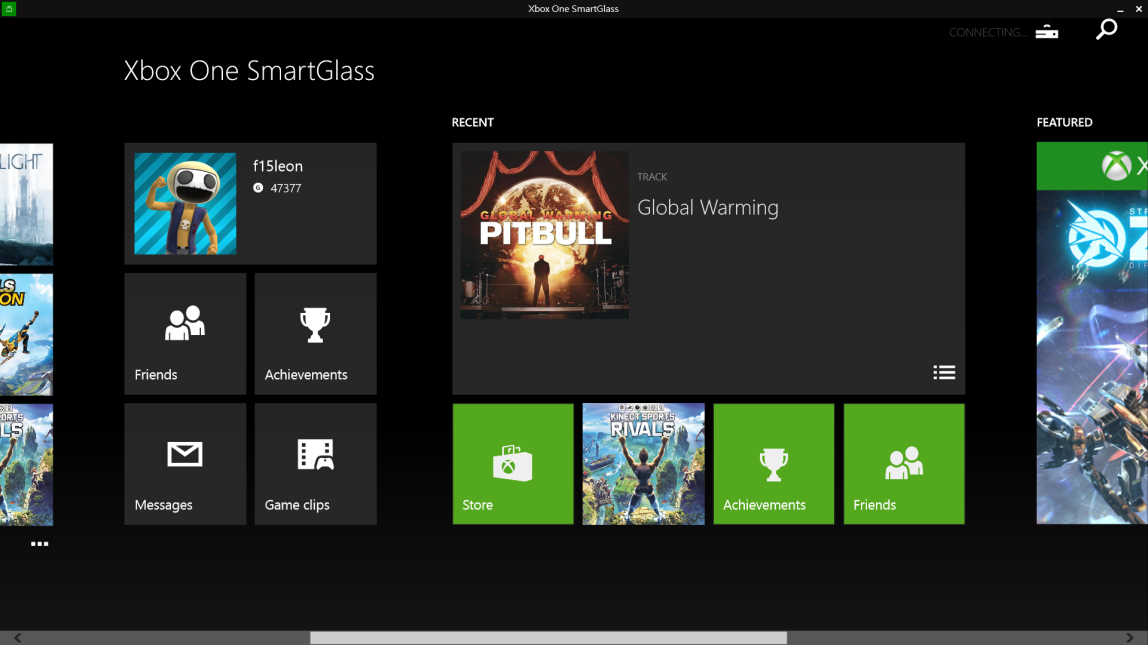Open the Messages envelope tile

(185, 464)
